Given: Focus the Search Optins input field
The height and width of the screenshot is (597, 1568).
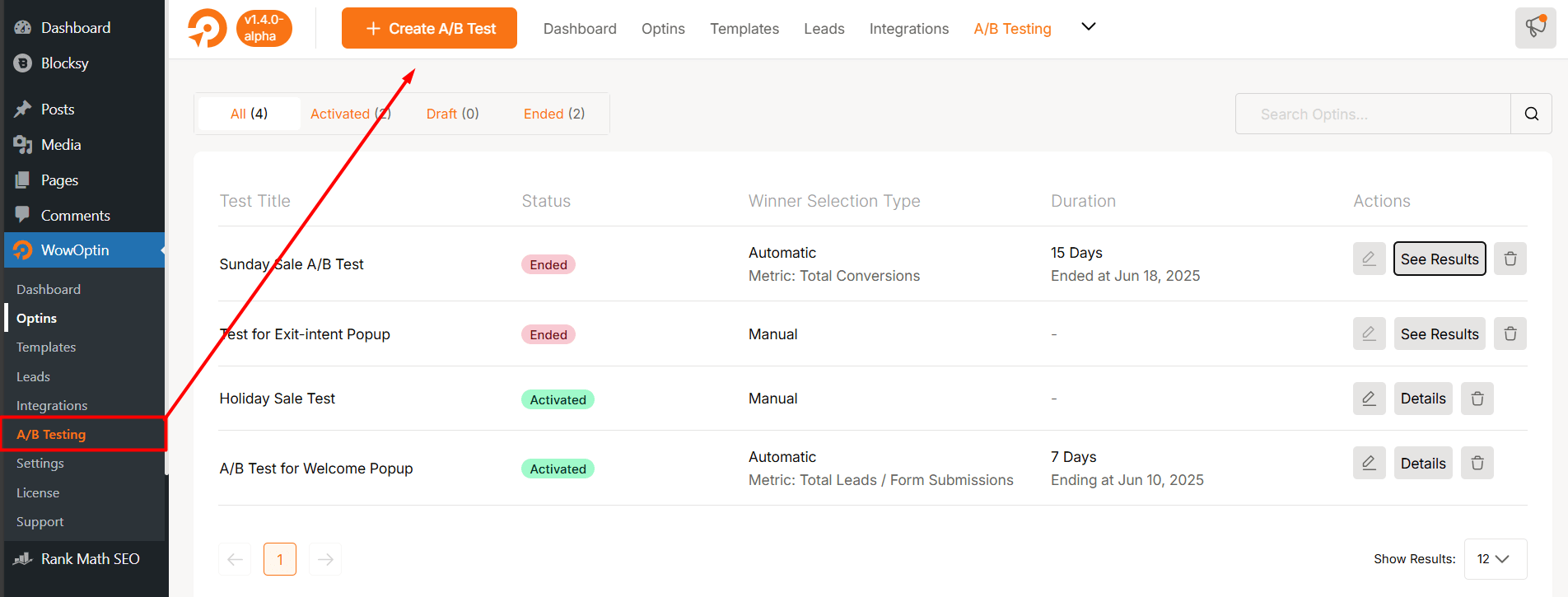Looking at the screenshot, I should 1373,114.
